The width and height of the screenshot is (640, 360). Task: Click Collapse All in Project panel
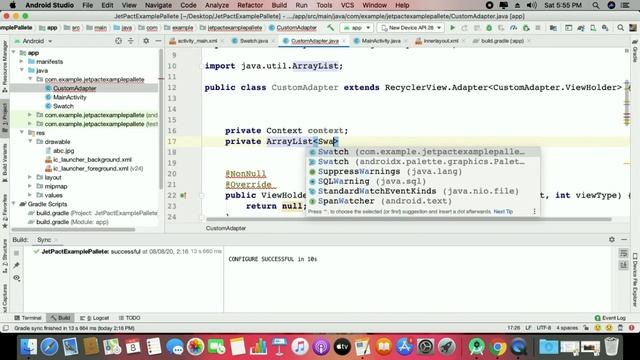point(131,41)
